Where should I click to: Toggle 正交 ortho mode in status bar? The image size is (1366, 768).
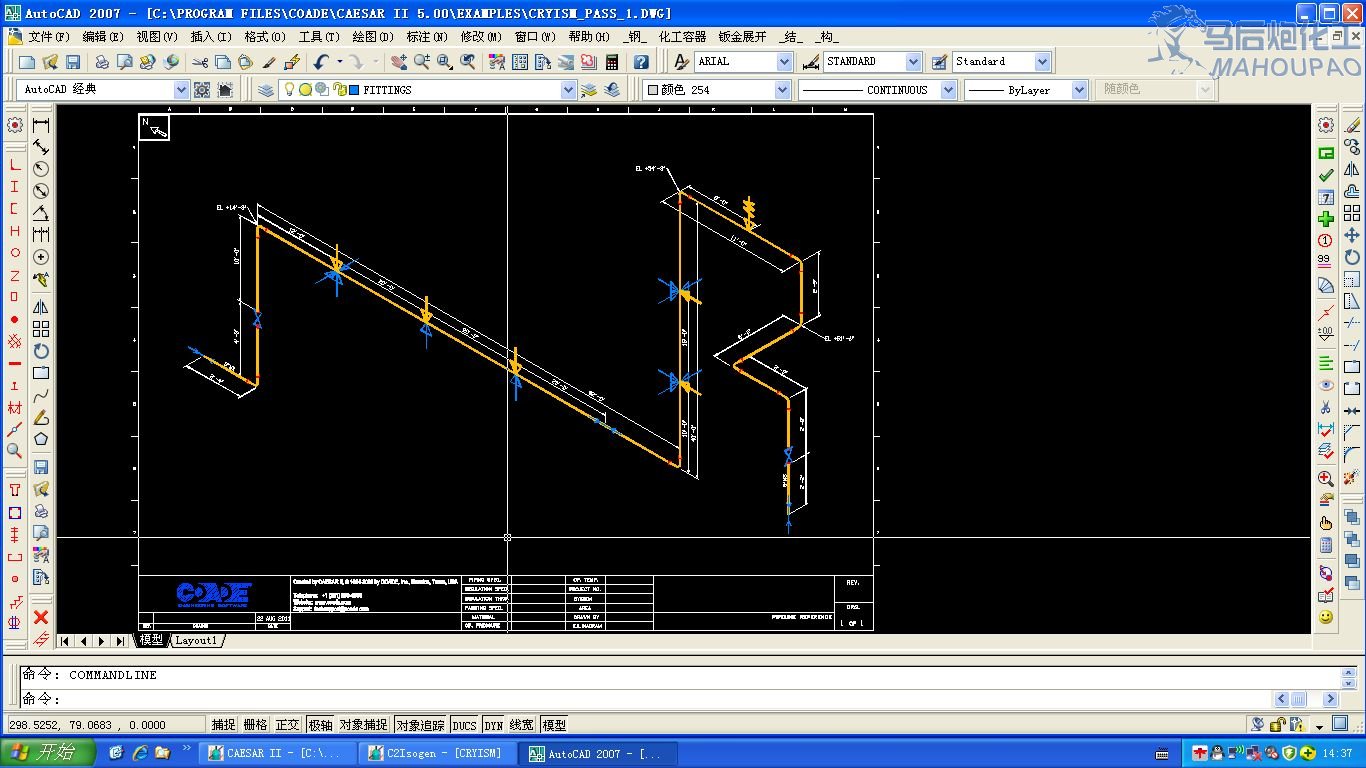pos(287,725)
